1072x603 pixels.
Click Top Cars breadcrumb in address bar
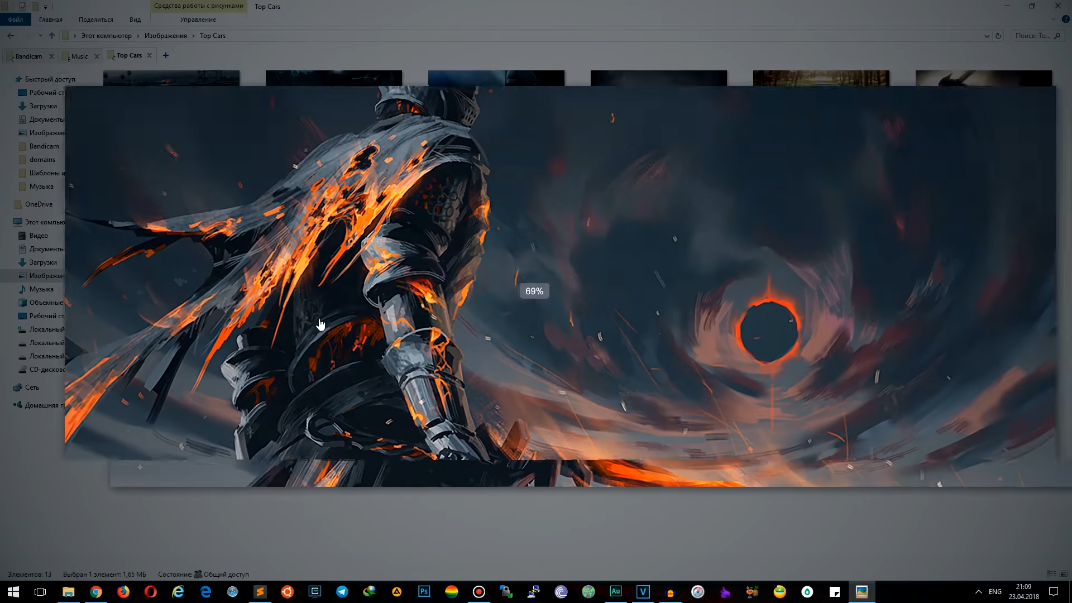point(212,36)
